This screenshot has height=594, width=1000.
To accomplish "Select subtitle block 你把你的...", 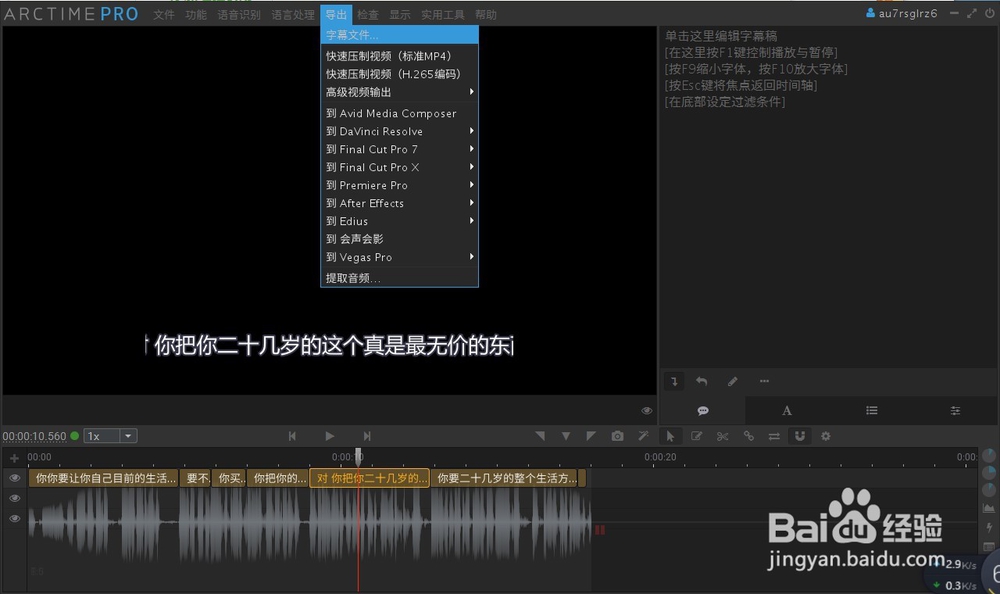I will coord(278,478).
